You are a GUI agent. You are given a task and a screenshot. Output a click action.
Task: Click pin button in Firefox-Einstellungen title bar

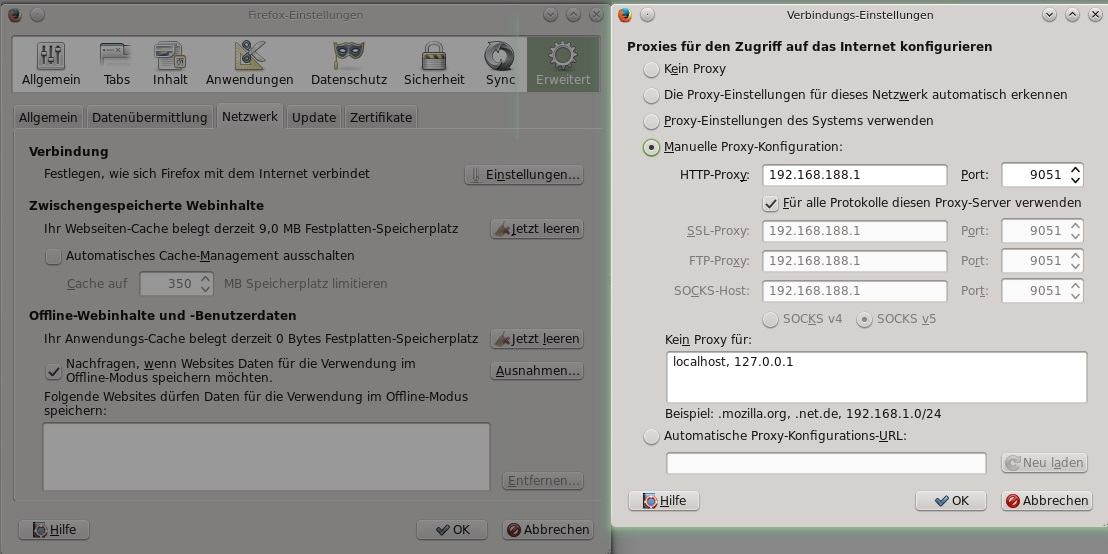tap(37, 14)
